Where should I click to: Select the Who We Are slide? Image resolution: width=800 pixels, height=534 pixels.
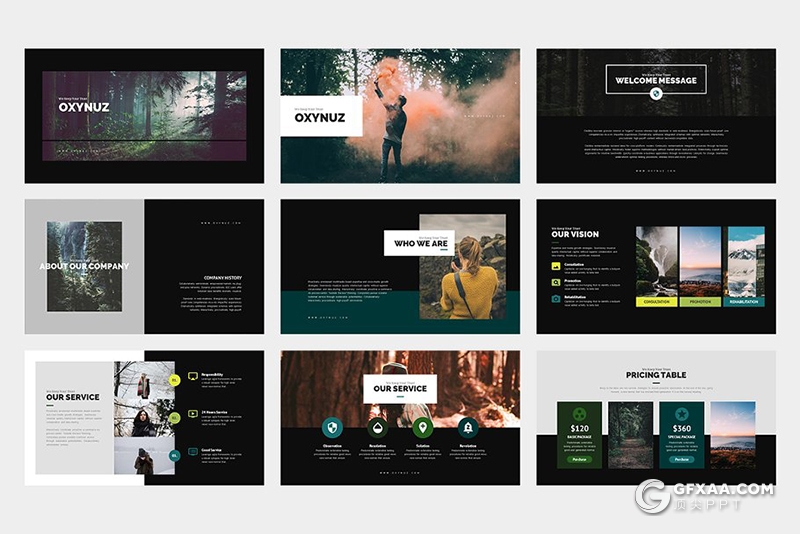400,266
